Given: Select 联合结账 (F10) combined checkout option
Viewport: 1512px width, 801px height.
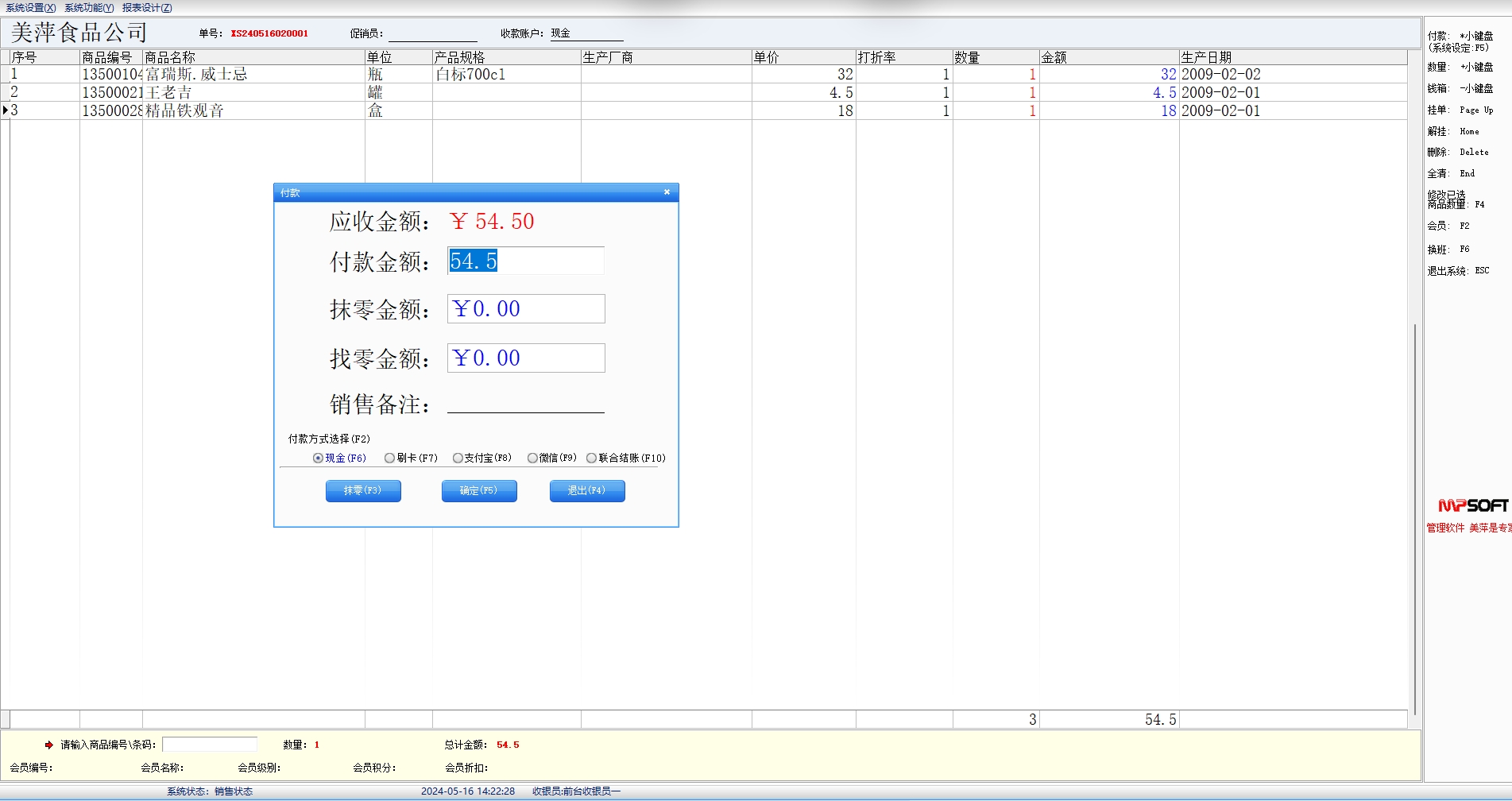Looking at the screenshot, I should (x=591, y=459).
